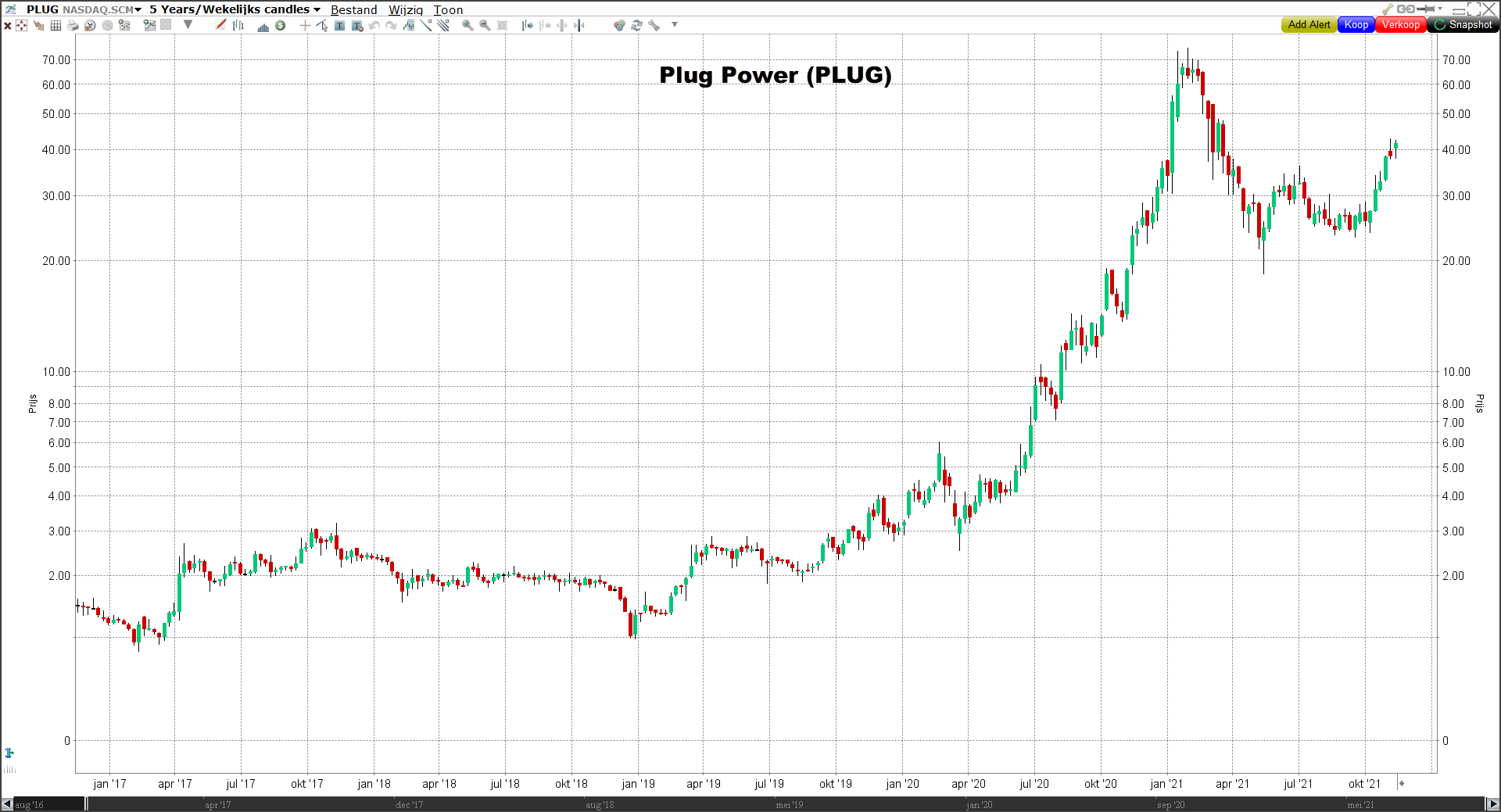Image resolution: width=1501 pixels, height=812 pixels.
Task: Click the 10.00 price label on right axis
Action: 1456,371
